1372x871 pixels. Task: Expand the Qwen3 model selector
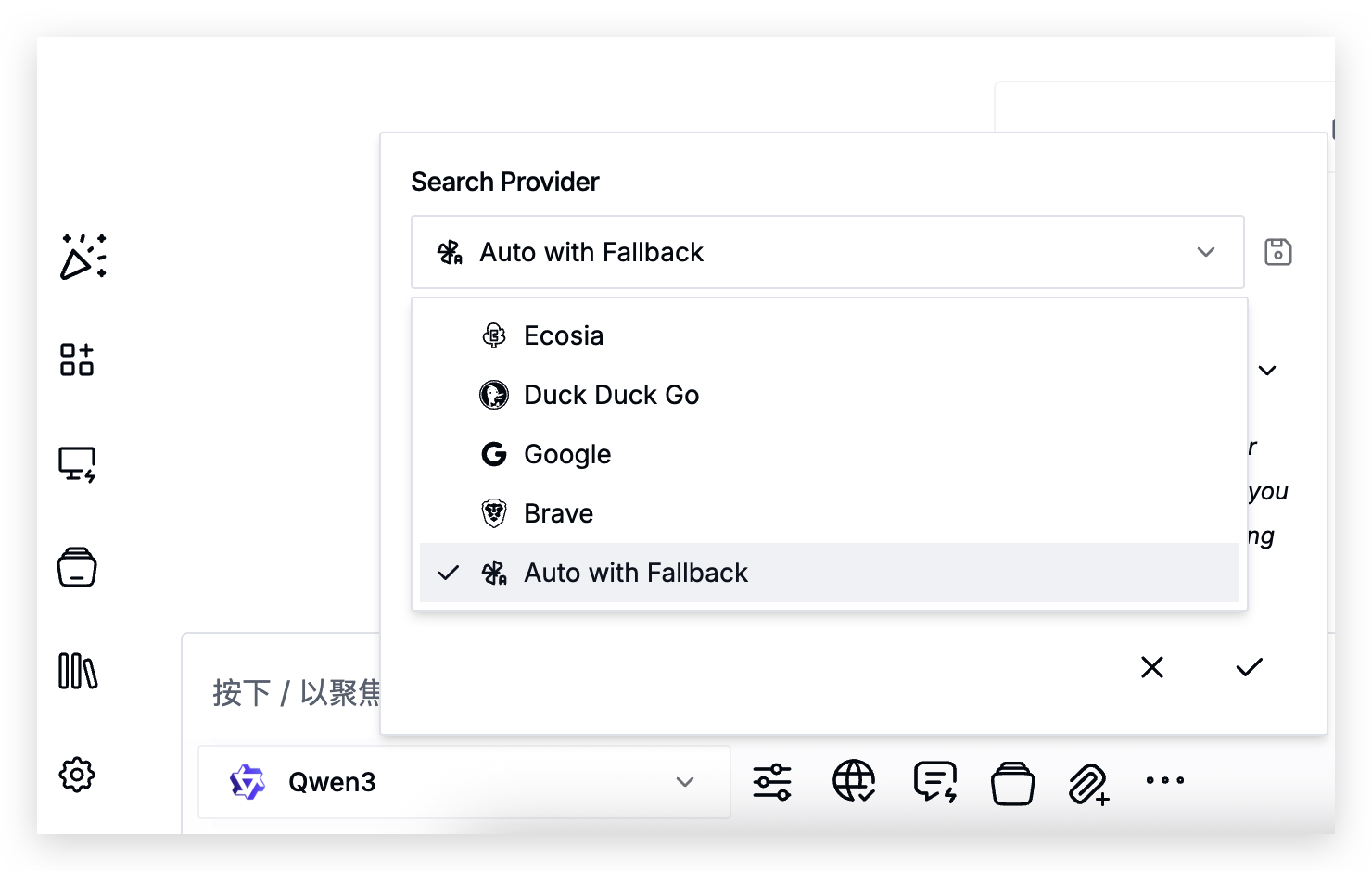464,782
